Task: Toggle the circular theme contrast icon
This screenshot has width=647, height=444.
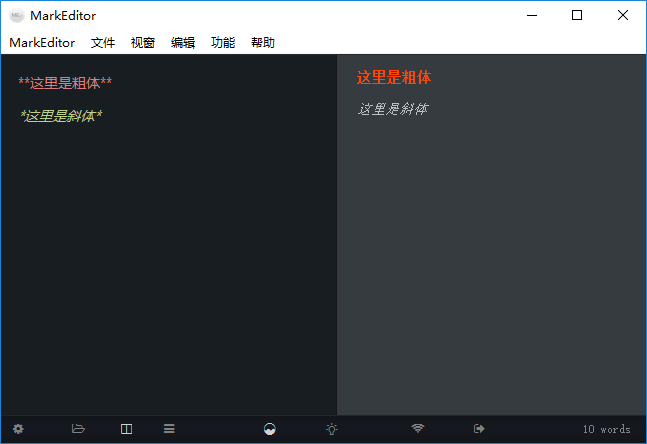Action: [x=269, y=429]
